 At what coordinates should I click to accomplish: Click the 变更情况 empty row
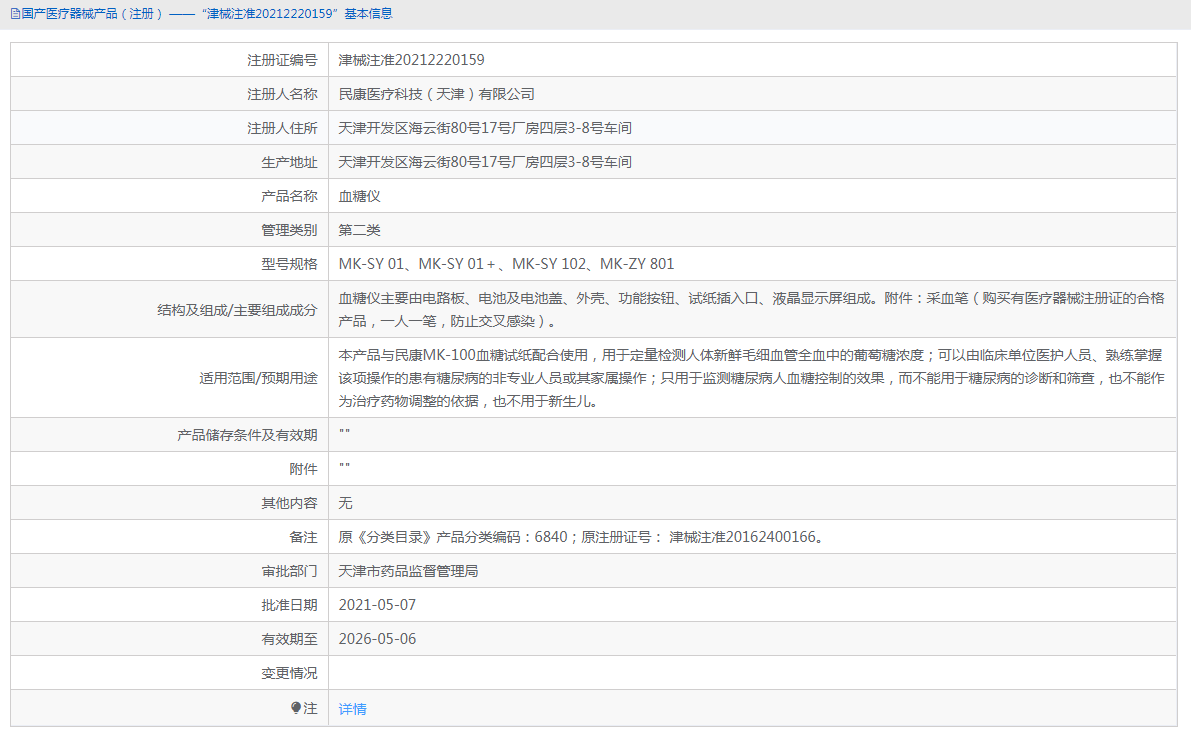click(700, 672)
